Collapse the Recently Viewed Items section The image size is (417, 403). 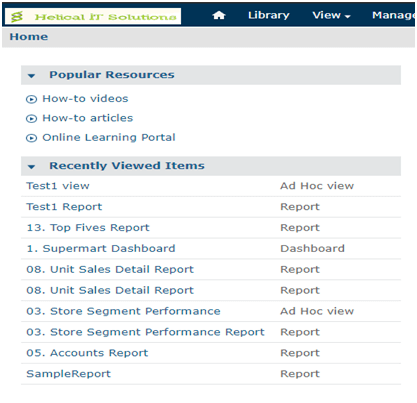pyautogui.click(x=31, y=167)
